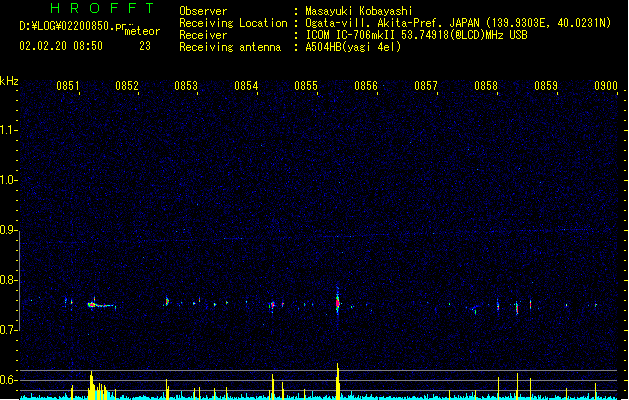Click the kHz axis unit label
This screenshot has width=629, height=400.
pyautogui.click(x=9, y=81)
